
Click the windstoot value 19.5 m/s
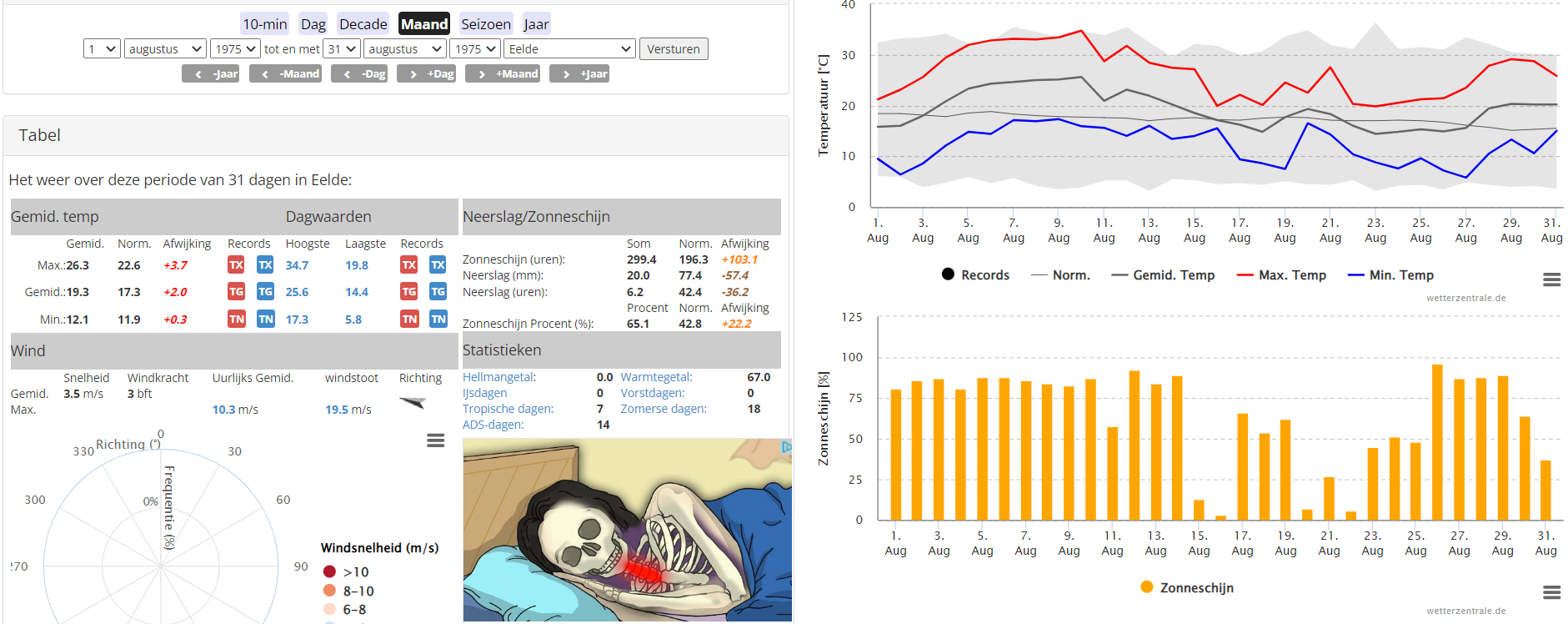pos(348,410)
